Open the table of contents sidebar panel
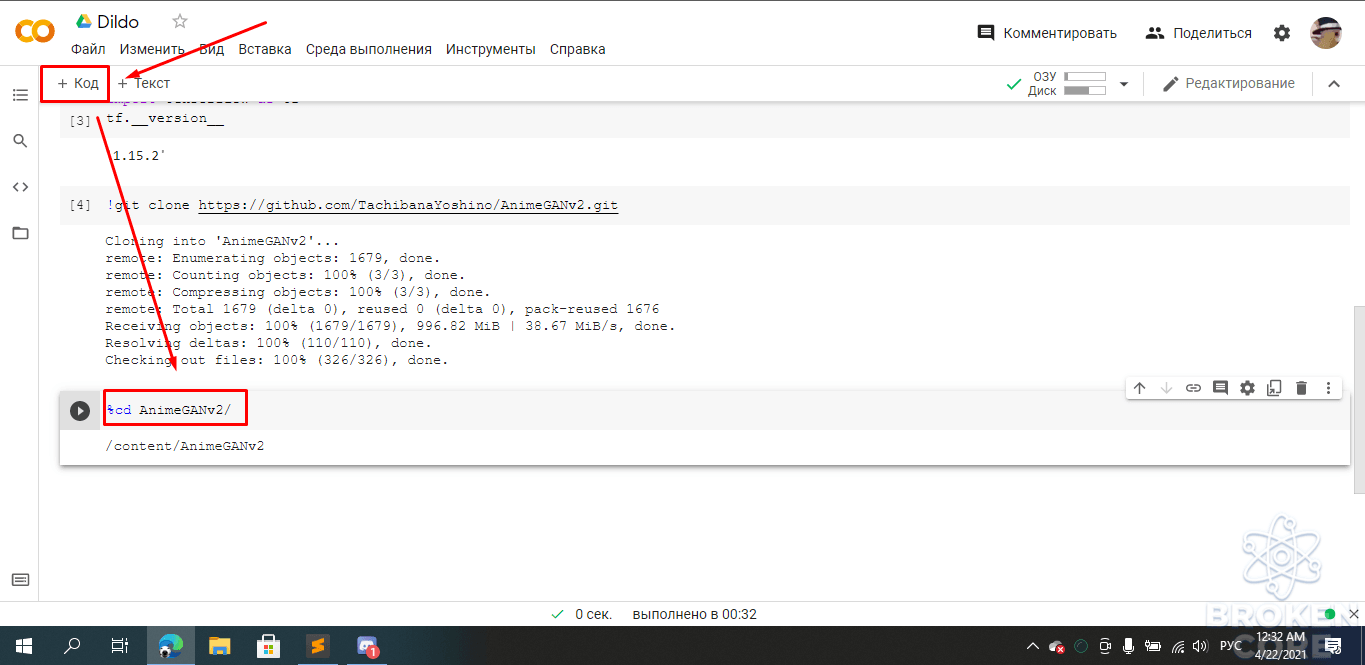Viewport: 1365px width, 665px height. pyautogui.click(x=20, y=95)
